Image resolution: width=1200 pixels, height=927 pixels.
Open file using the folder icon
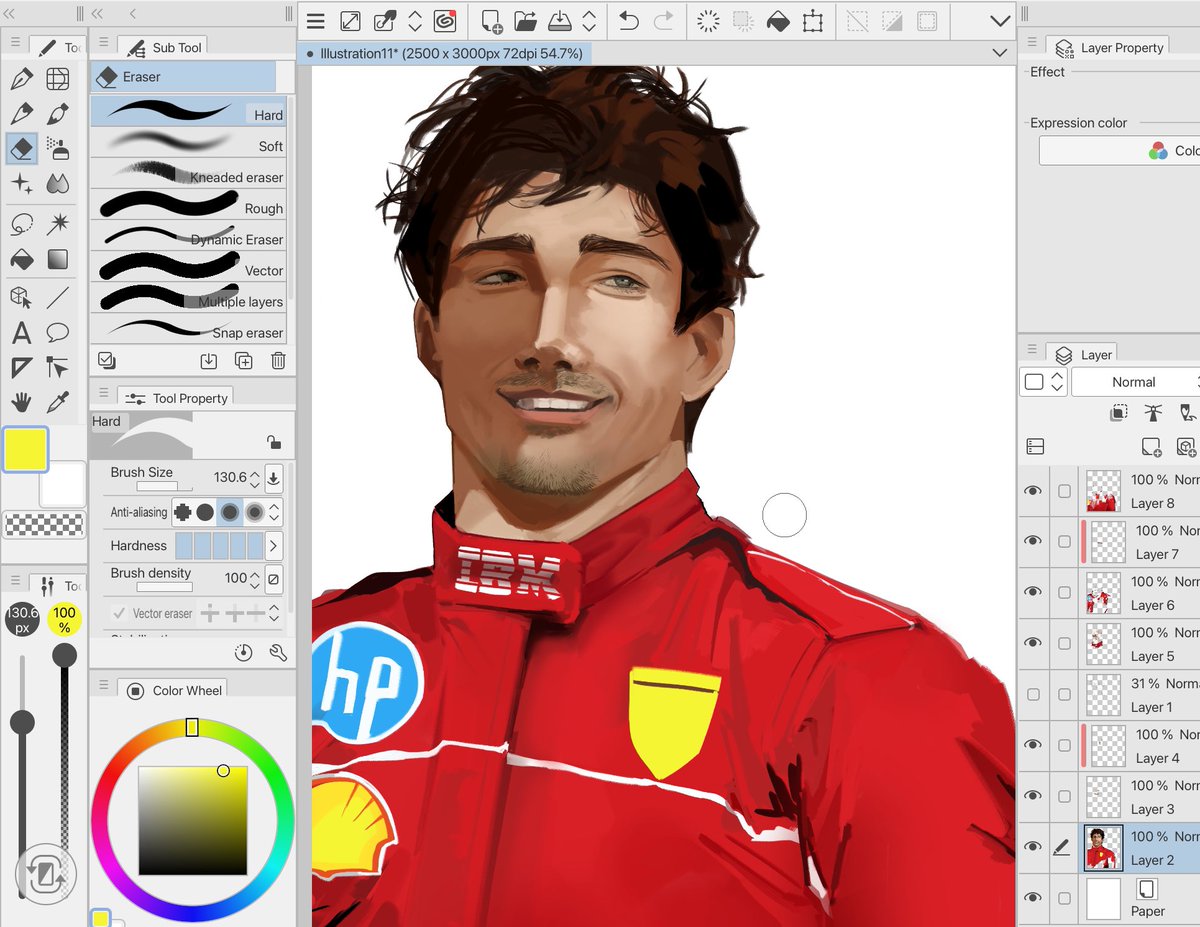point(525,21)
